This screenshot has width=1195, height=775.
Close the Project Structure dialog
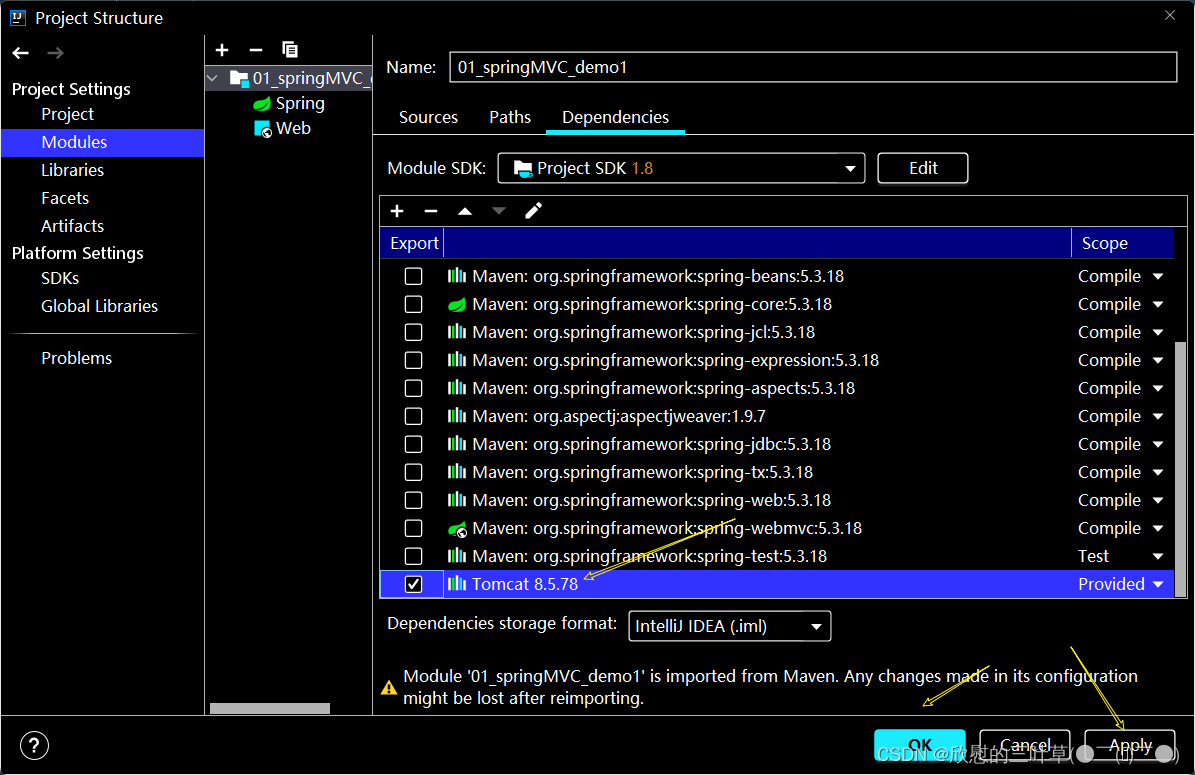coord(1170,15)
